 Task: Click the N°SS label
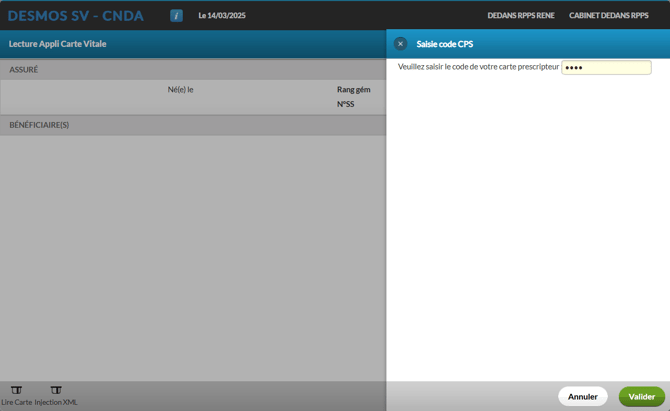pos(345,104)
